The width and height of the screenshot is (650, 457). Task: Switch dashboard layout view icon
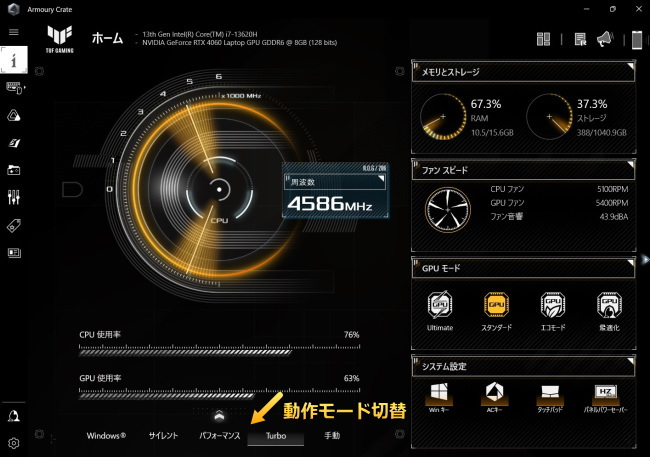543,39
